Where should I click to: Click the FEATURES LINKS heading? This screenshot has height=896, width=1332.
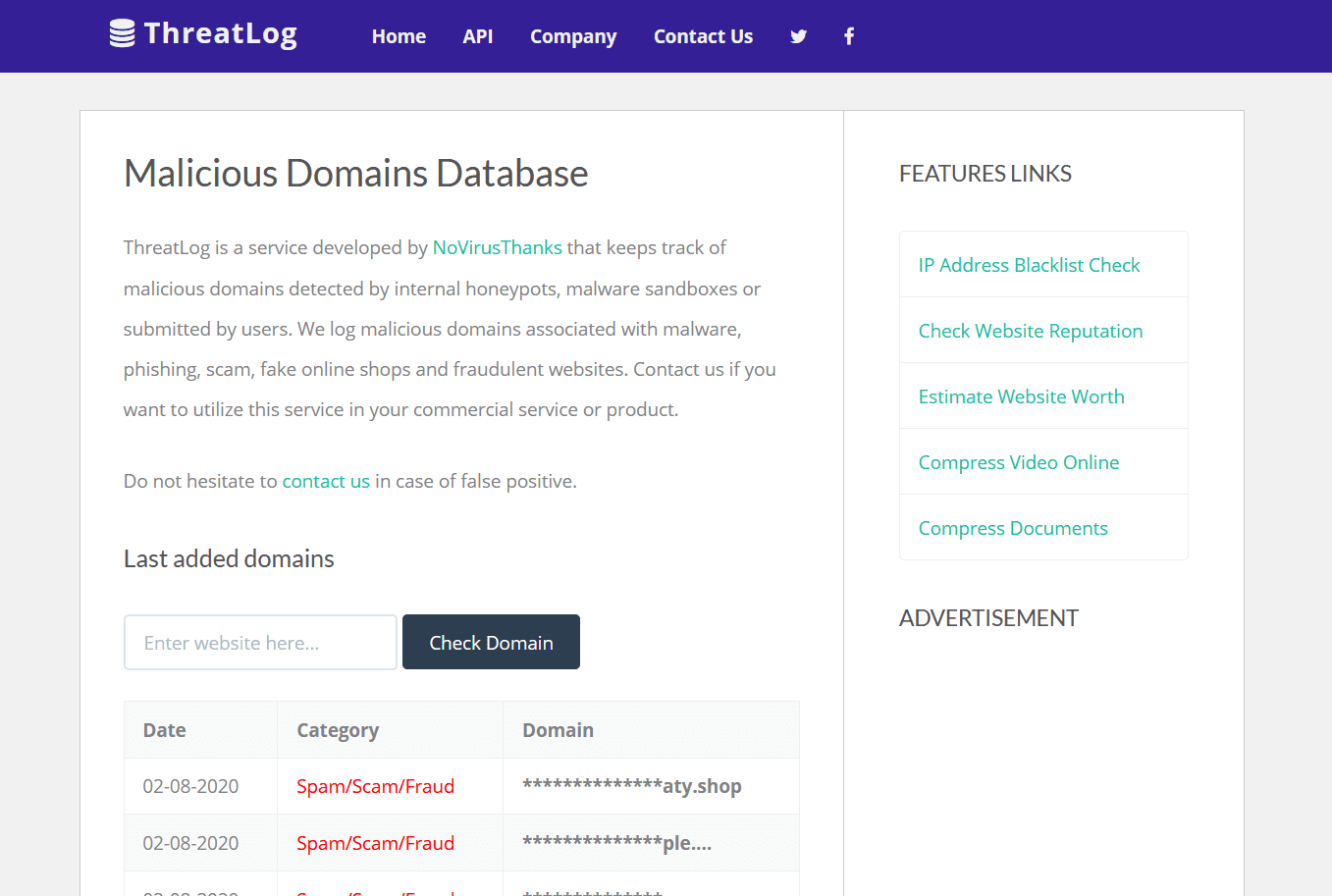(x=986, y=174)
